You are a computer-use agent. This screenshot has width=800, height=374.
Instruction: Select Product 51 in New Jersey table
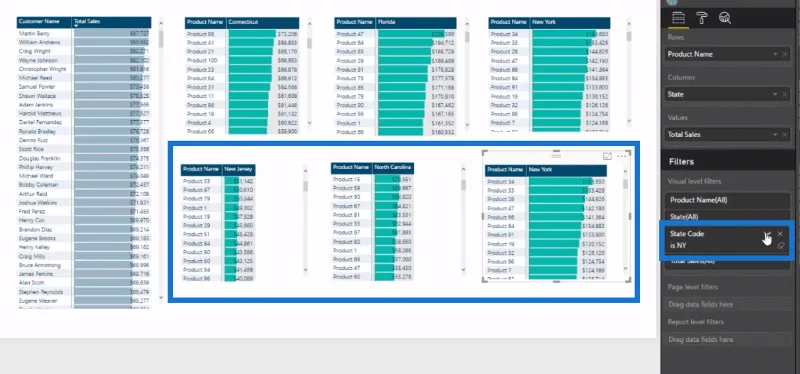[196, 234]
